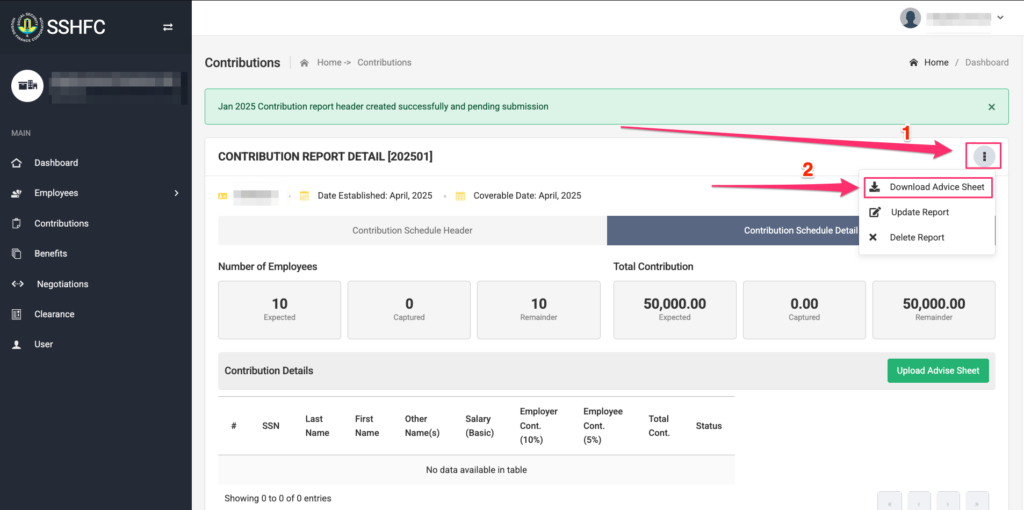Switch to Contribution Schedule Header tab
The height and width of the screenshot is (510, 1024).
(412, 231)
